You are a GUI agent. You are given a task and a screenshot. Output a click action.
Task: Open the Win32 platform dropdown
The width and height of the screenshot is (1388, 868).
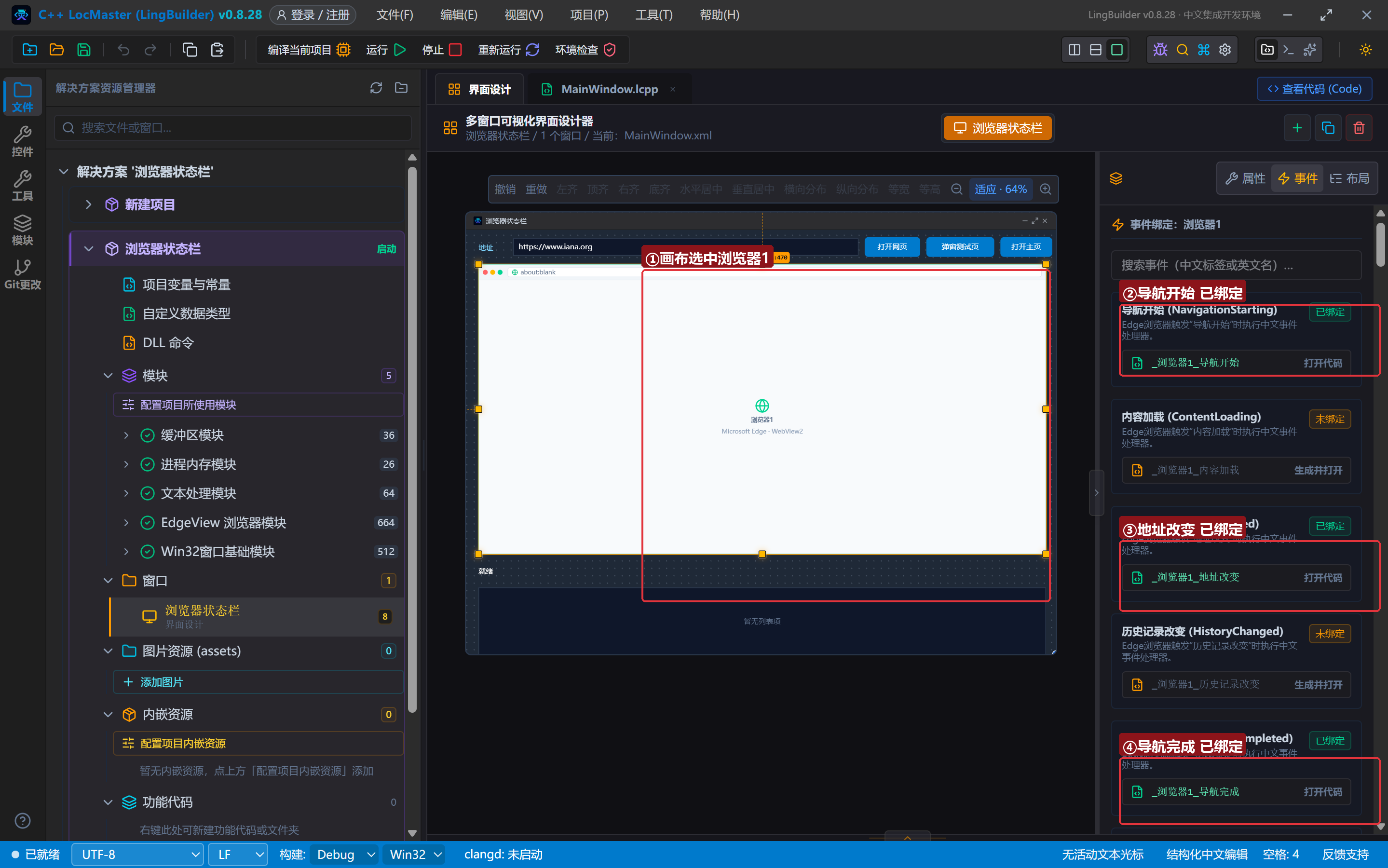coord(414,854)
